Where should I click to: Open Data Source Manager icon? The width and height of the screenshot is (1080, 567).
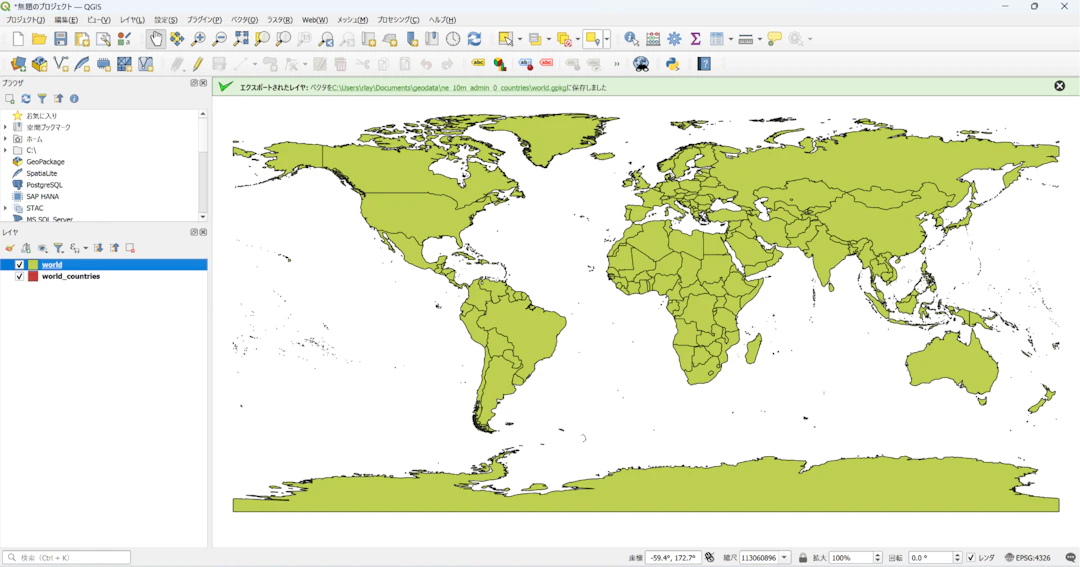[x=18, y=64]
